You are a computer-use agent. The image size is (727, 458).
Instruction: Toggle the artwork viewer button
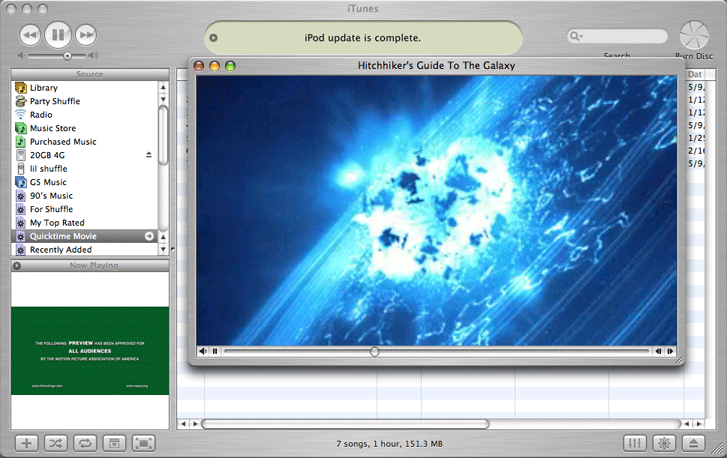coord(114,444)
